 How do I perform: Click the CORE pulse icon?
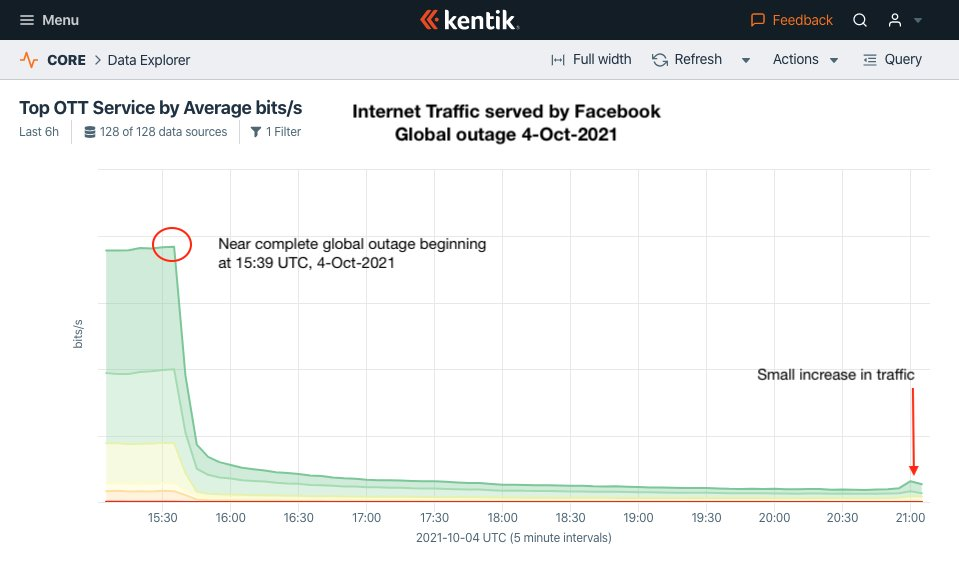tap(29, 60)
